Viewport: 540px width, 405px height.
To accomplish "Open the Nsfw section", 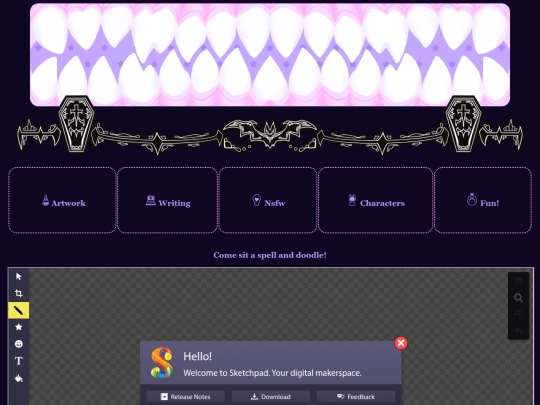I will tap(268, 200).
